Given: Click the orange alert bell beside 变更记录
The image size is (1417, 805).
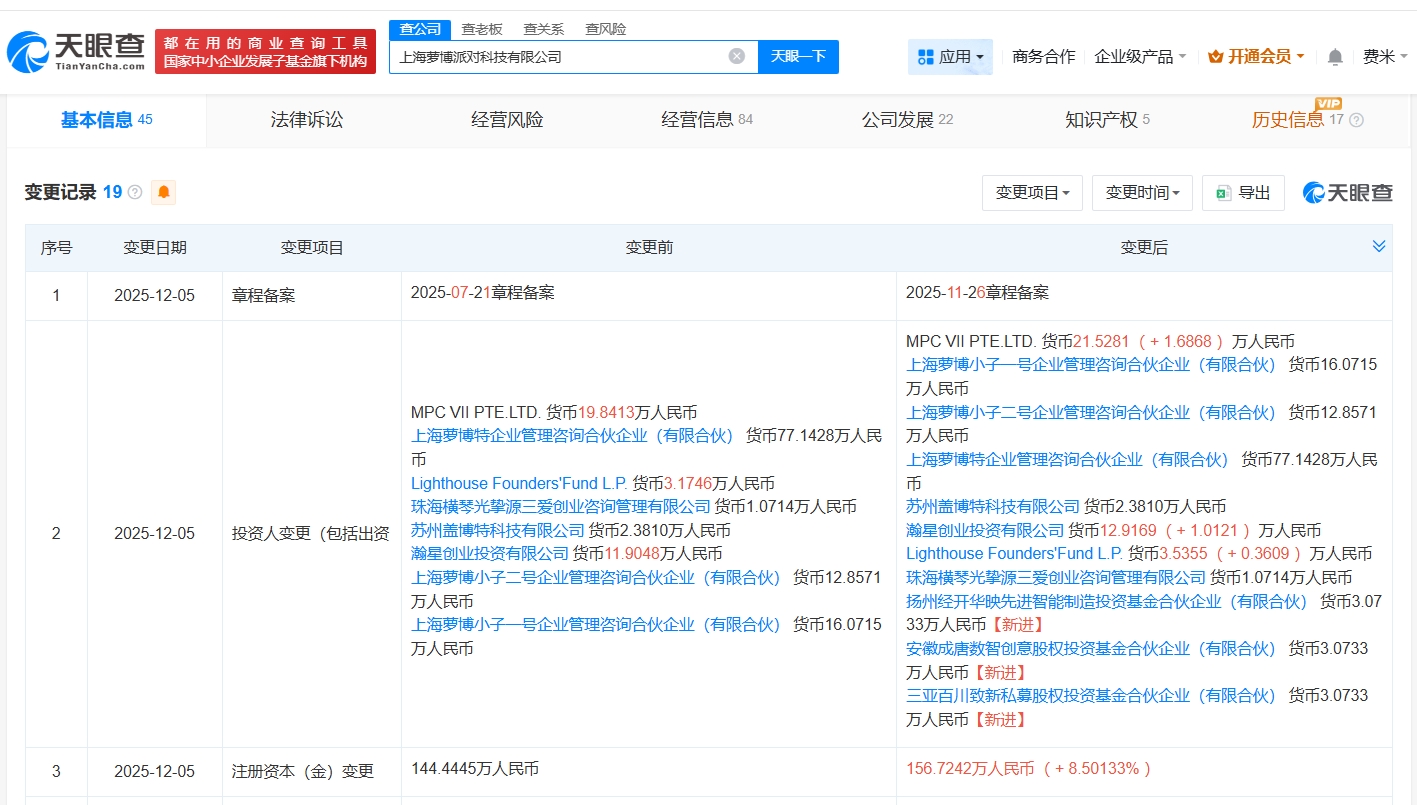Looking at the screenshot, I should pos(162,191).
